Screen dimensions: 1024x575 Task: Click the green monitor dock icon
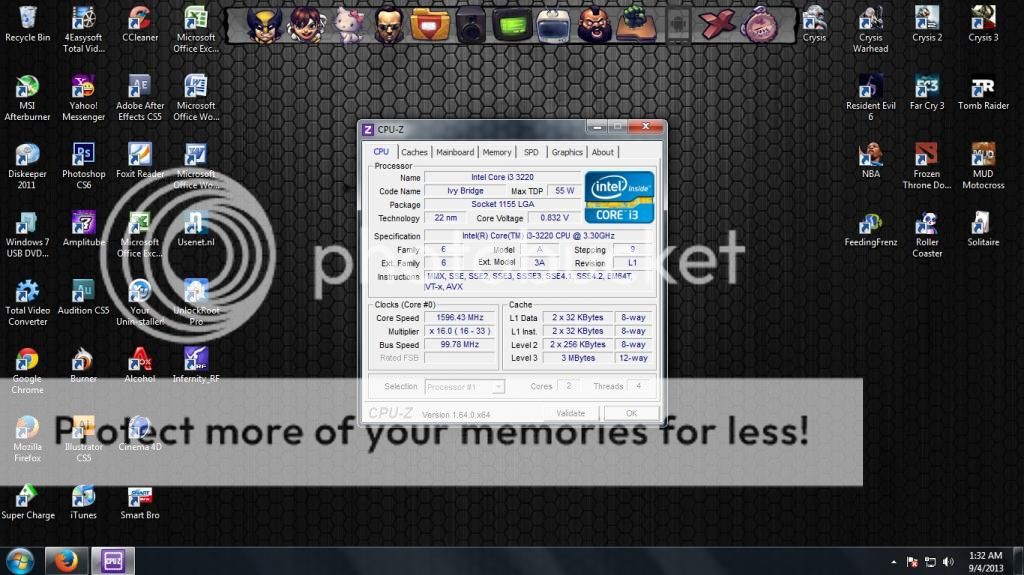512,25
